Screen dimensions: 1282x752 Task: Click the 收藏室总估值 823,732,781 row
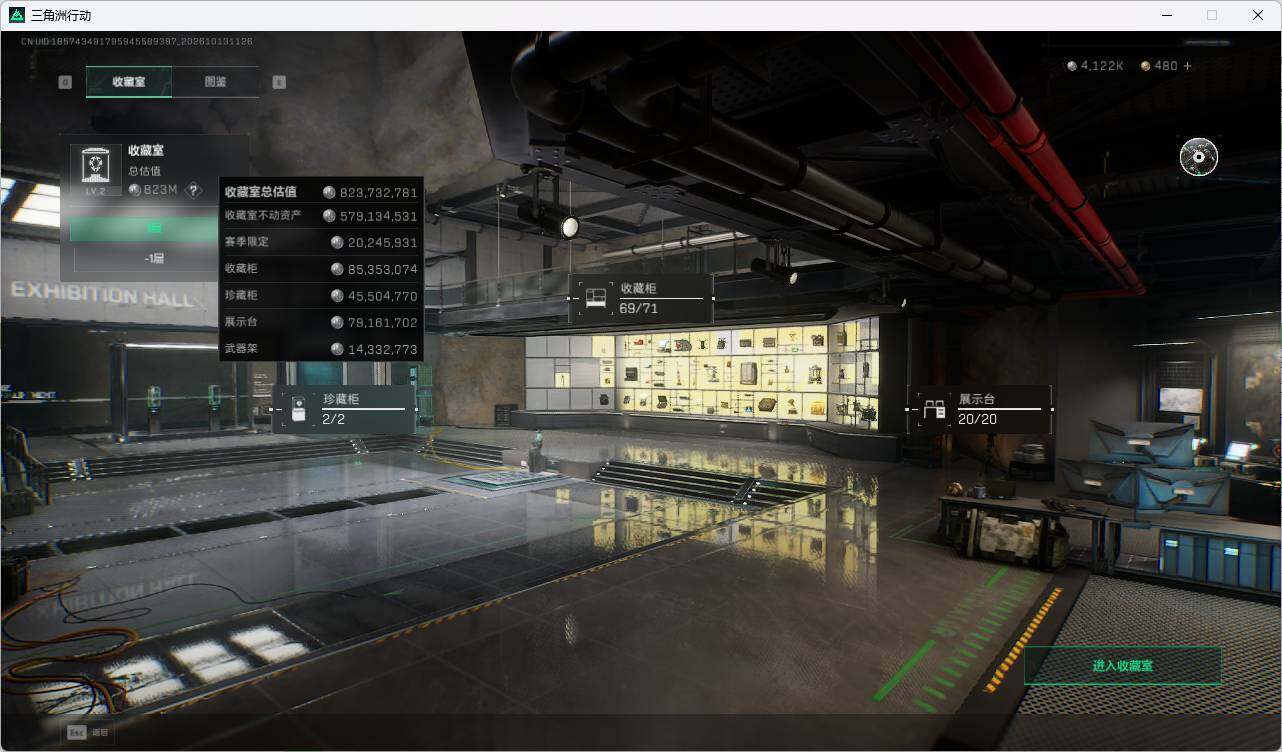click(x=321, y=192)
